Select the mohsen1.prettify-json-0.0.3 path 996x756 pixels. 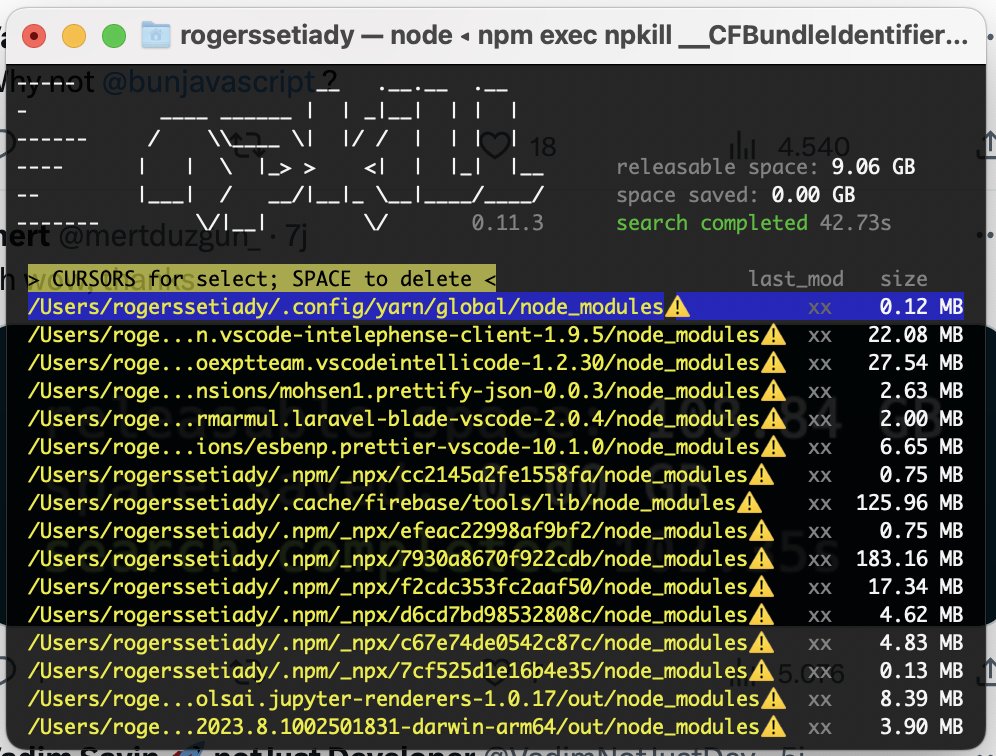click(x=394, y=391)
